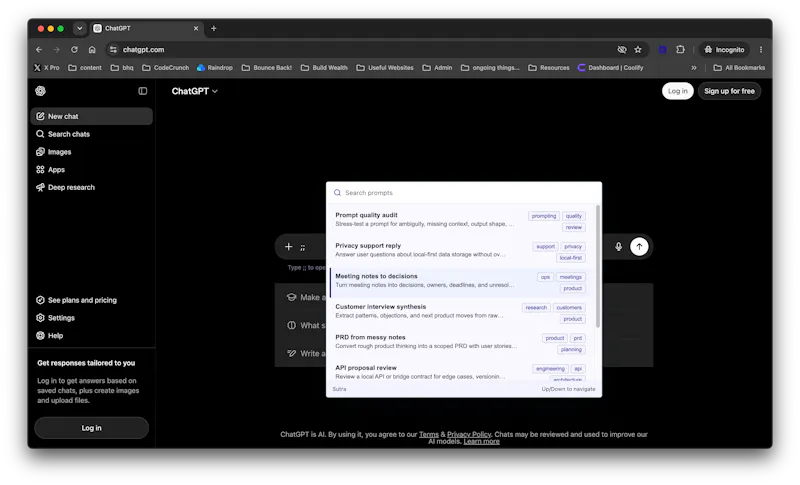Click the OpenAI logo icon in sidebar

click(x=40, y=91)
